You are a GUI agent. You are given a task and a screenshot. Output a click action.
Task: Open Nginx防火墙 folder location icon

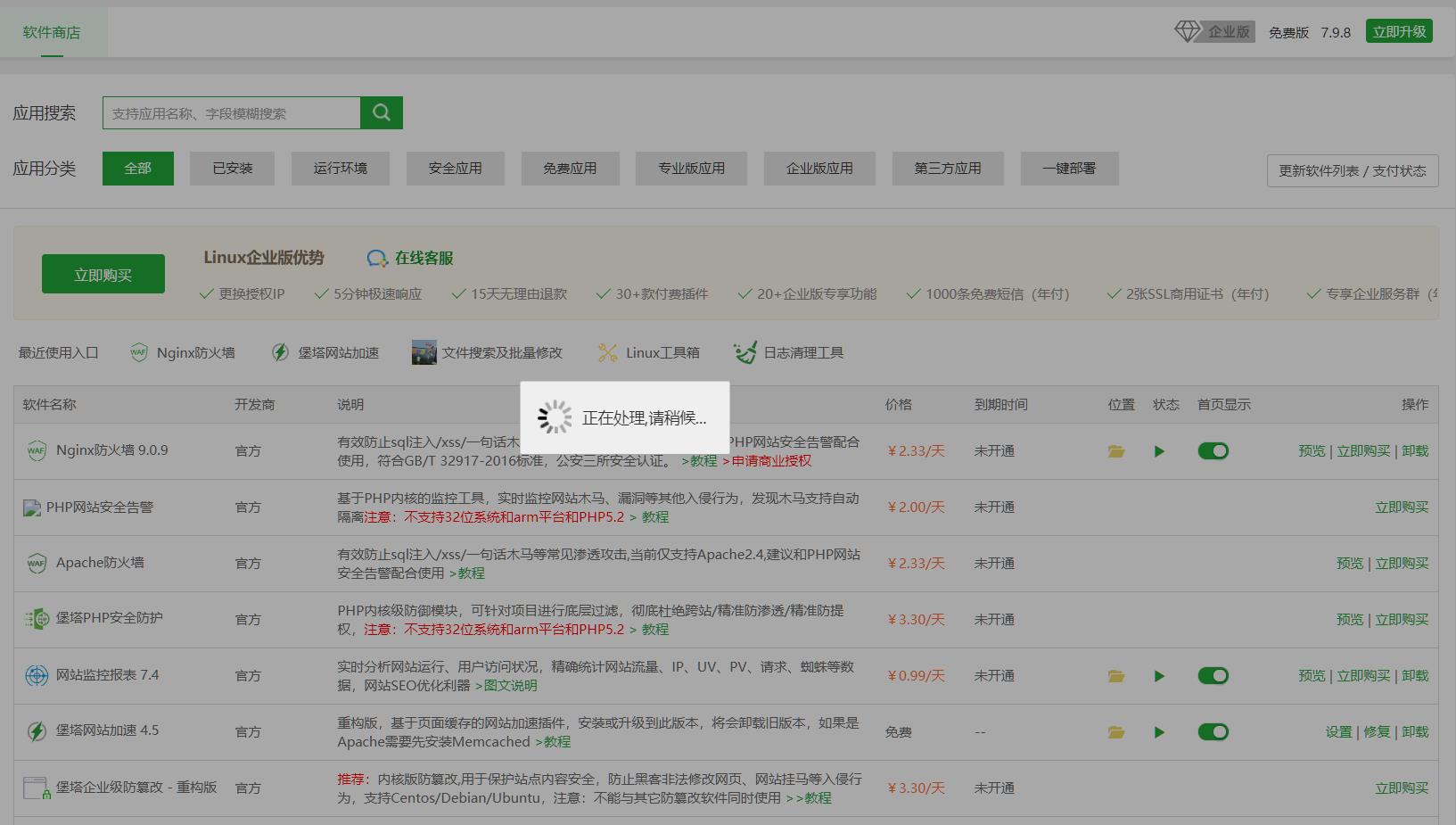click(1115, 451)
